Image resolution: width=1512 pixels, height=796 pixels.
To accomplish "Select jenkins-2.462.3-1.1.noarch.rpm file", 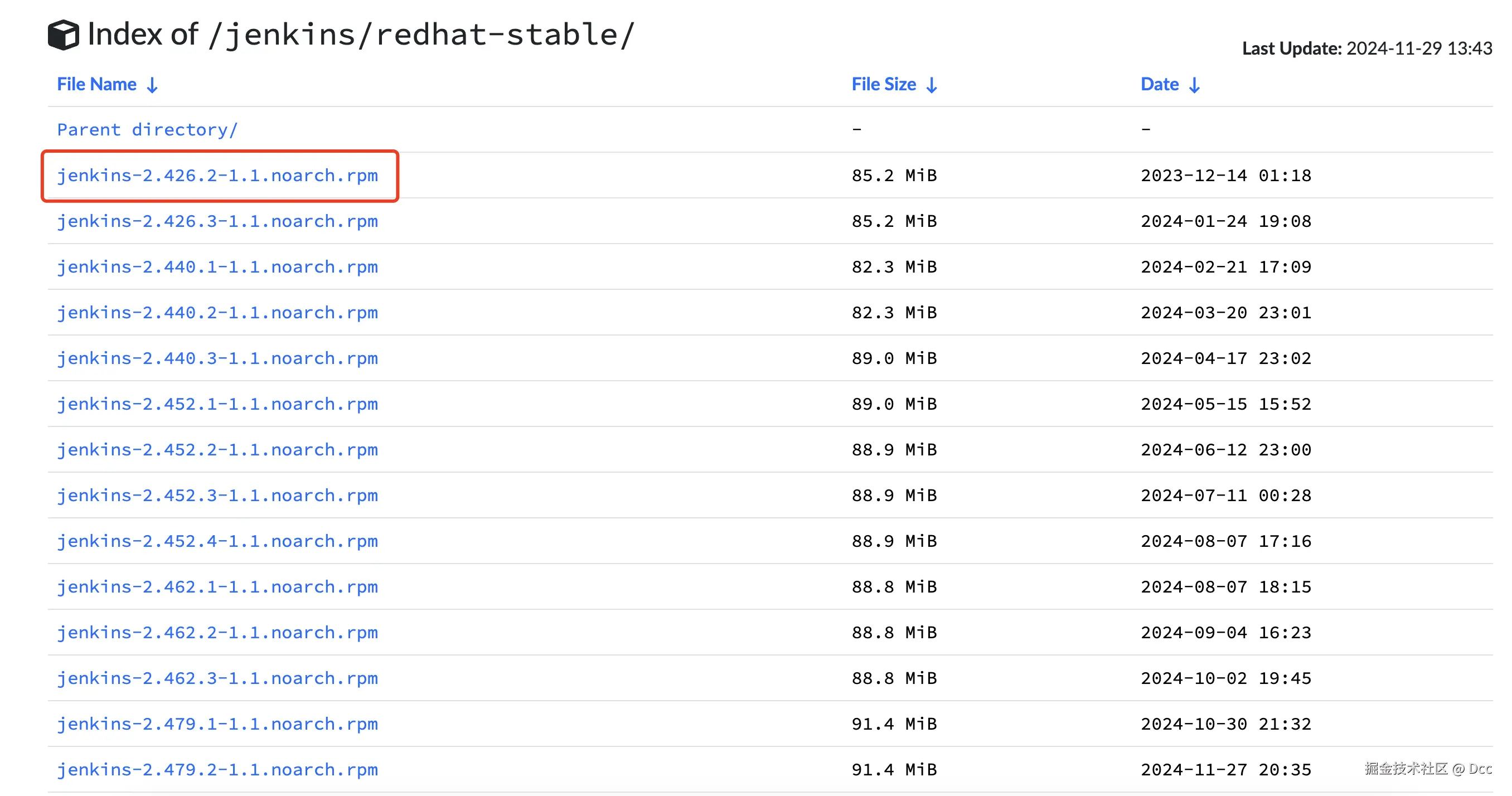I will click(217, 678).
